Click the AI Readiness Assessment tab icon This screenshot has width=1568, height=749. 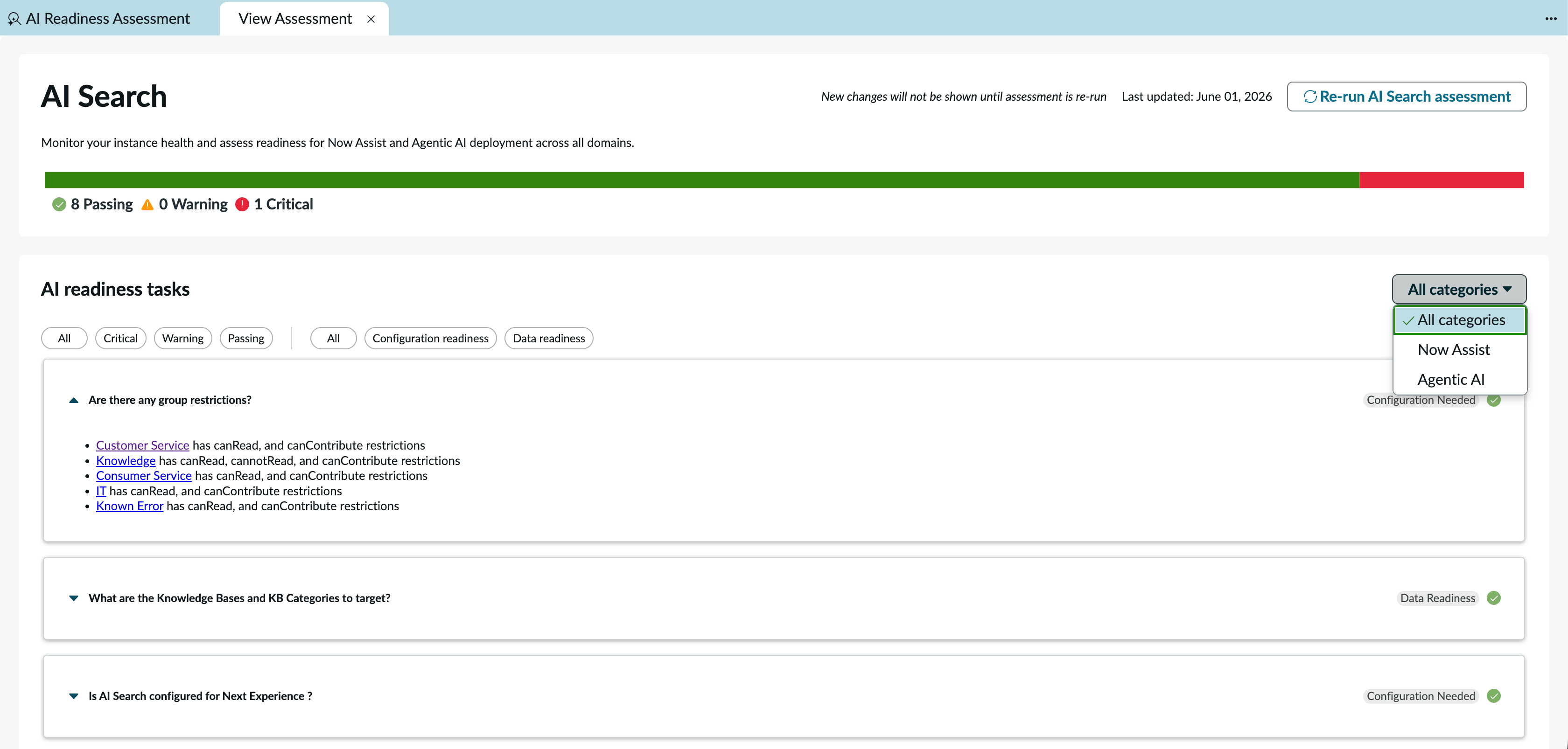click(14, 19)
